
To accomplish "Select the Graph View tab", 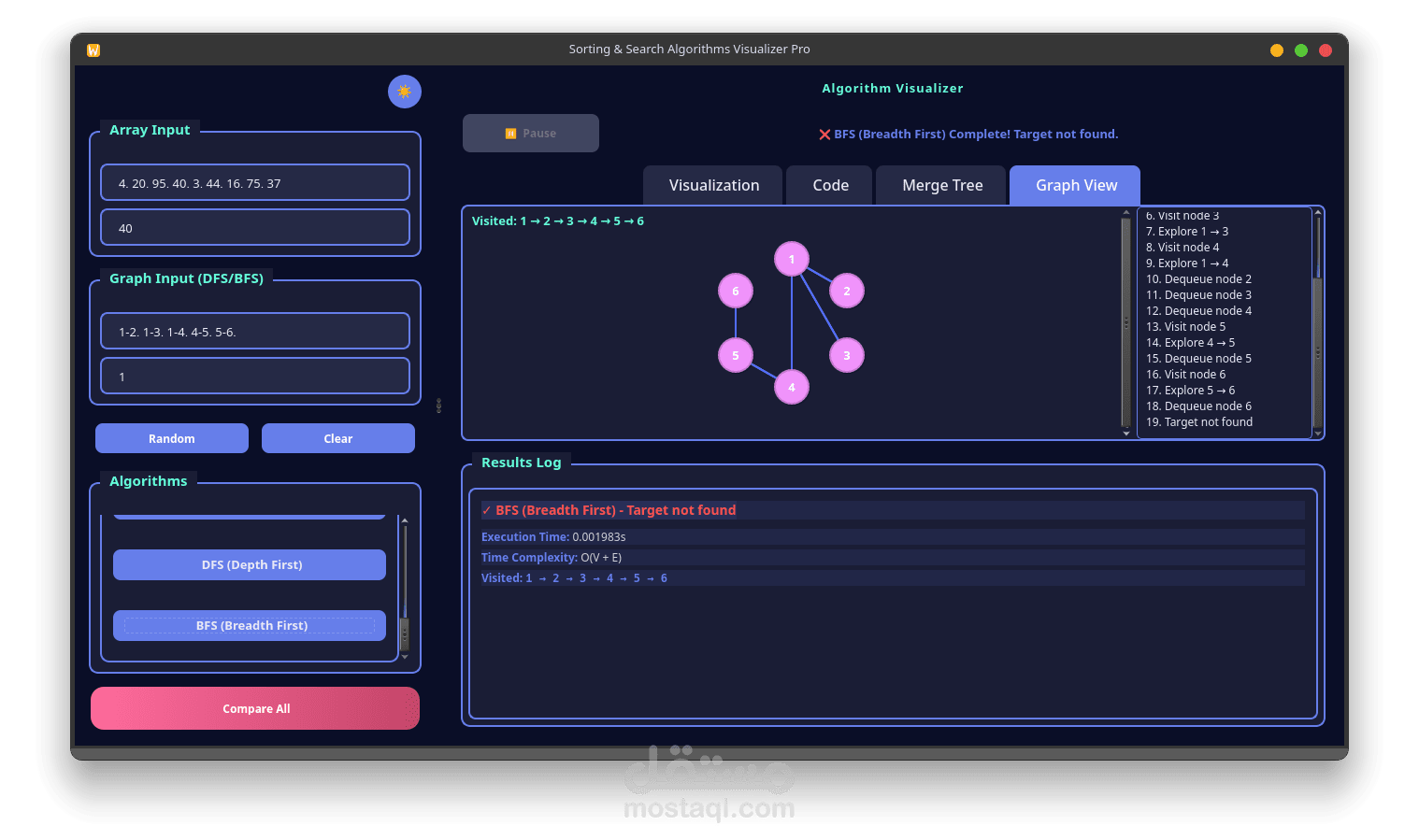I will click(x=1075, y=185).
